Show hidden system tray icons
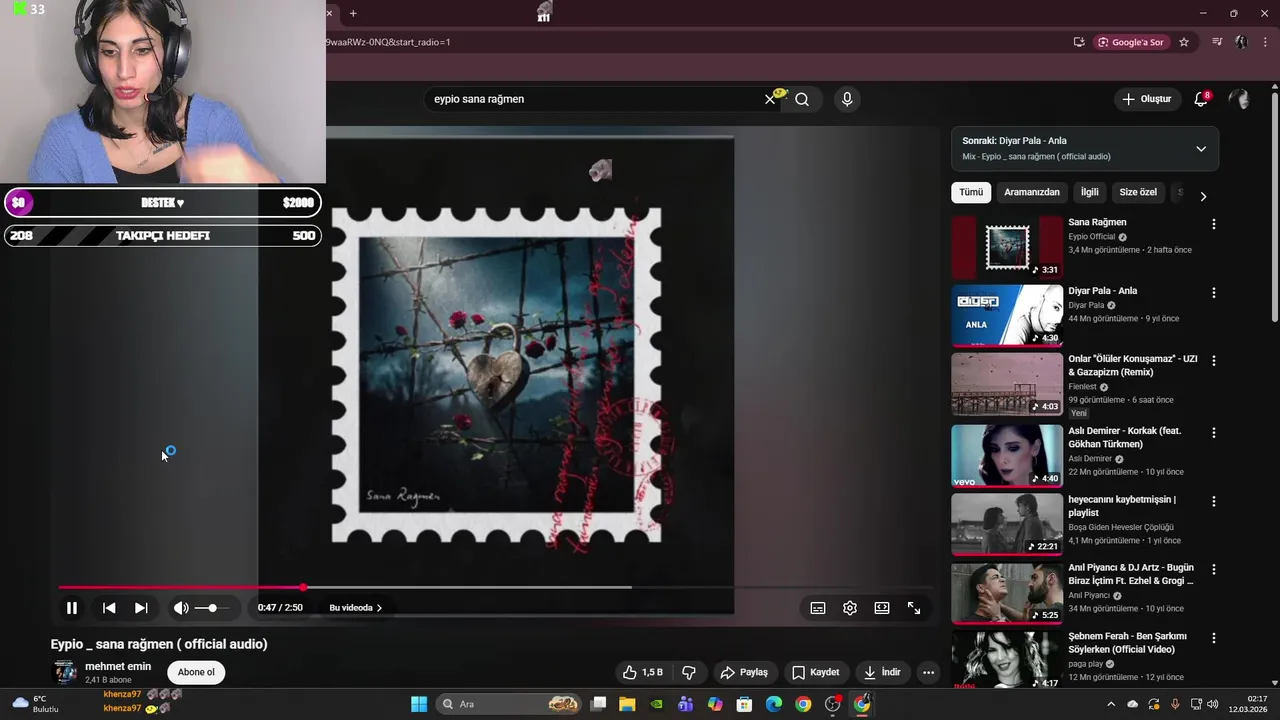Image resolution: width=1280 pixels, height=720 pixels. coord(1111,704)
